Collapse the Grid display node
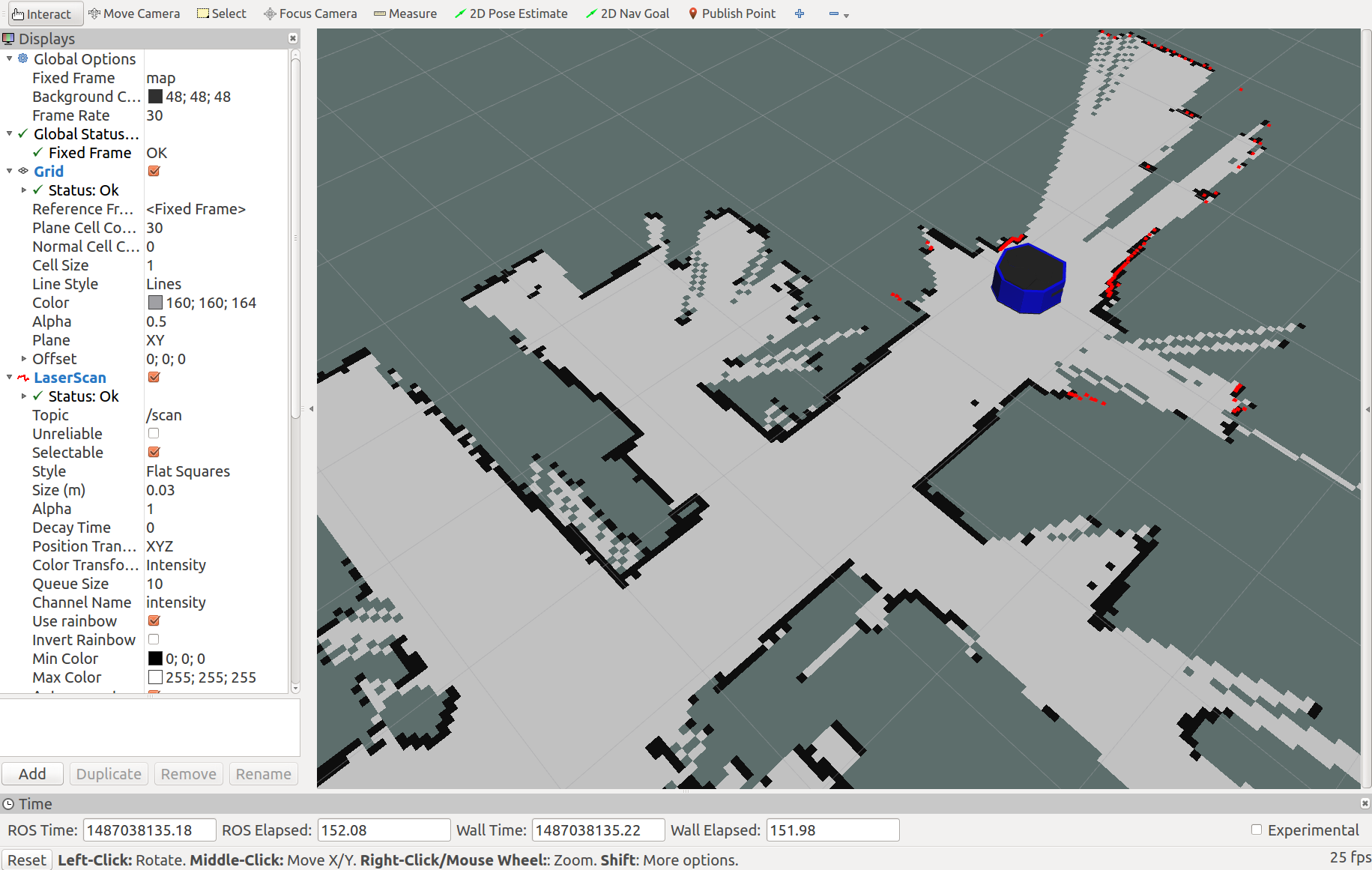Viewport: 1372px width, 870px height. pos(9,171)
